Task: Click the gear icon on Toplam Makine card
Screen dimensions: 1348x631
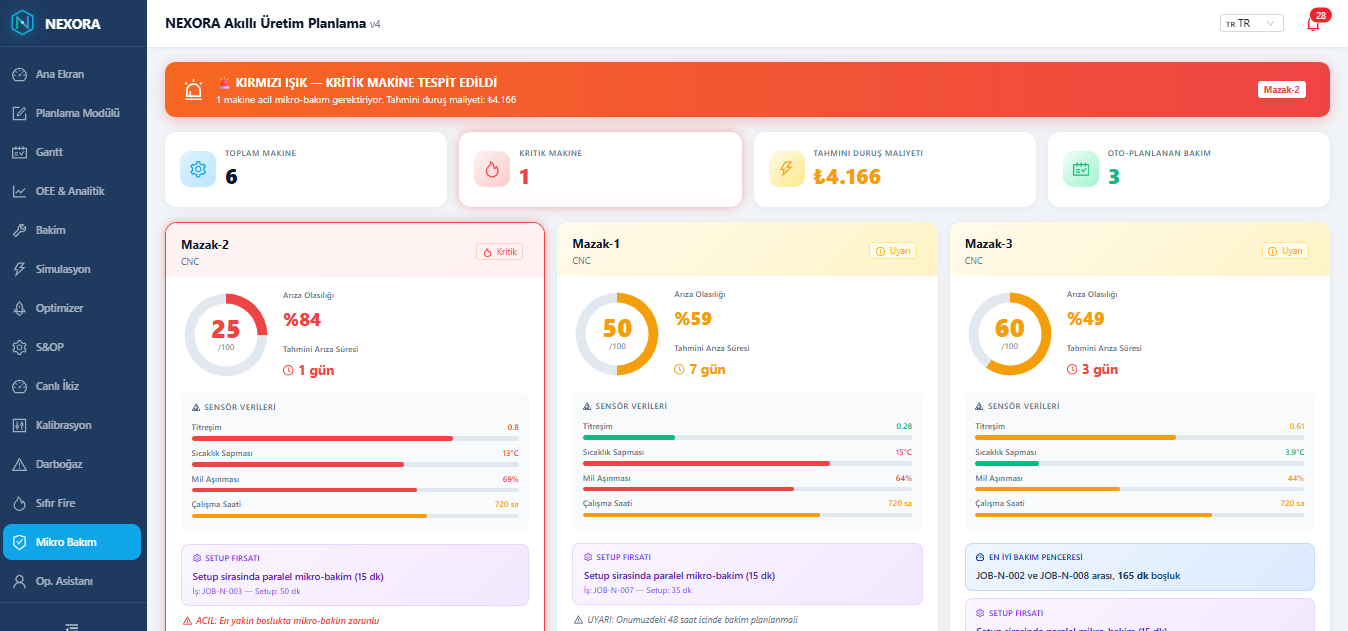Action: [198, 170]
